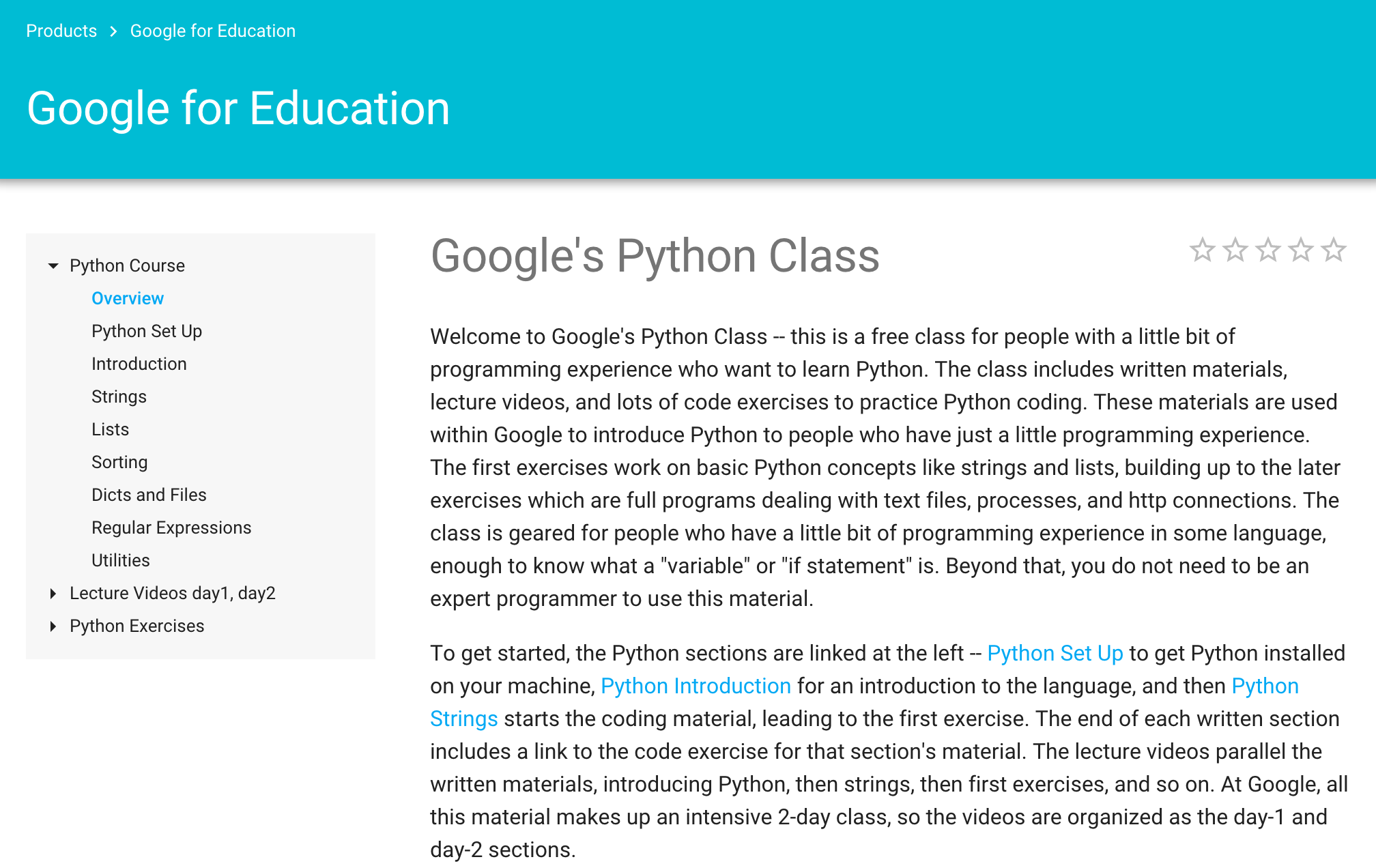Image resolution: width=1376 pixels, height=868 pixels.
Task: Open the Utilities sidebar item
Action: coord(120,560)
